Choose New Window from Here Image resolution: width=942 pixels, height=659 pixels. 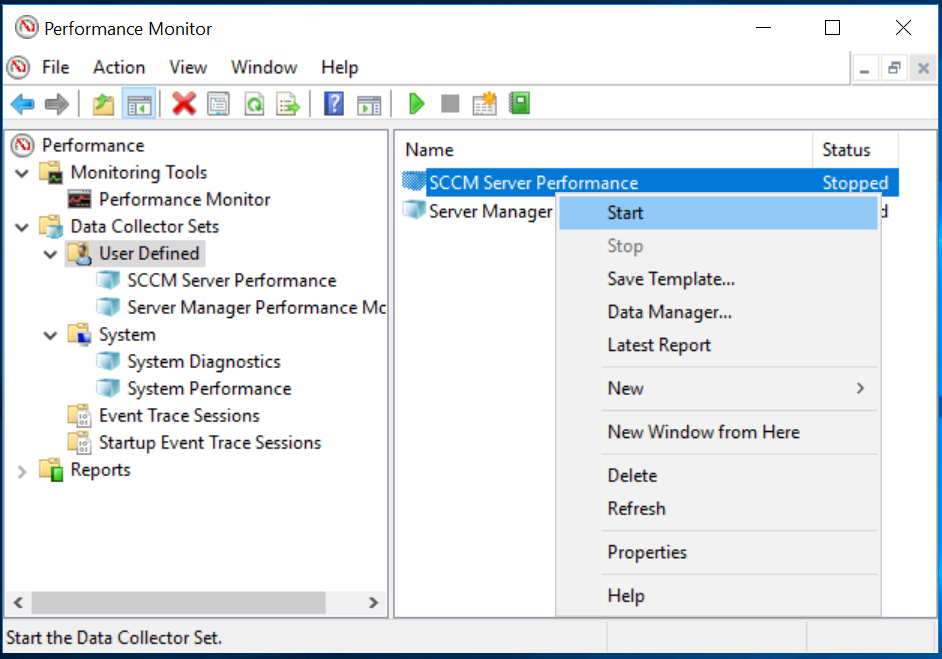point(719,432)
